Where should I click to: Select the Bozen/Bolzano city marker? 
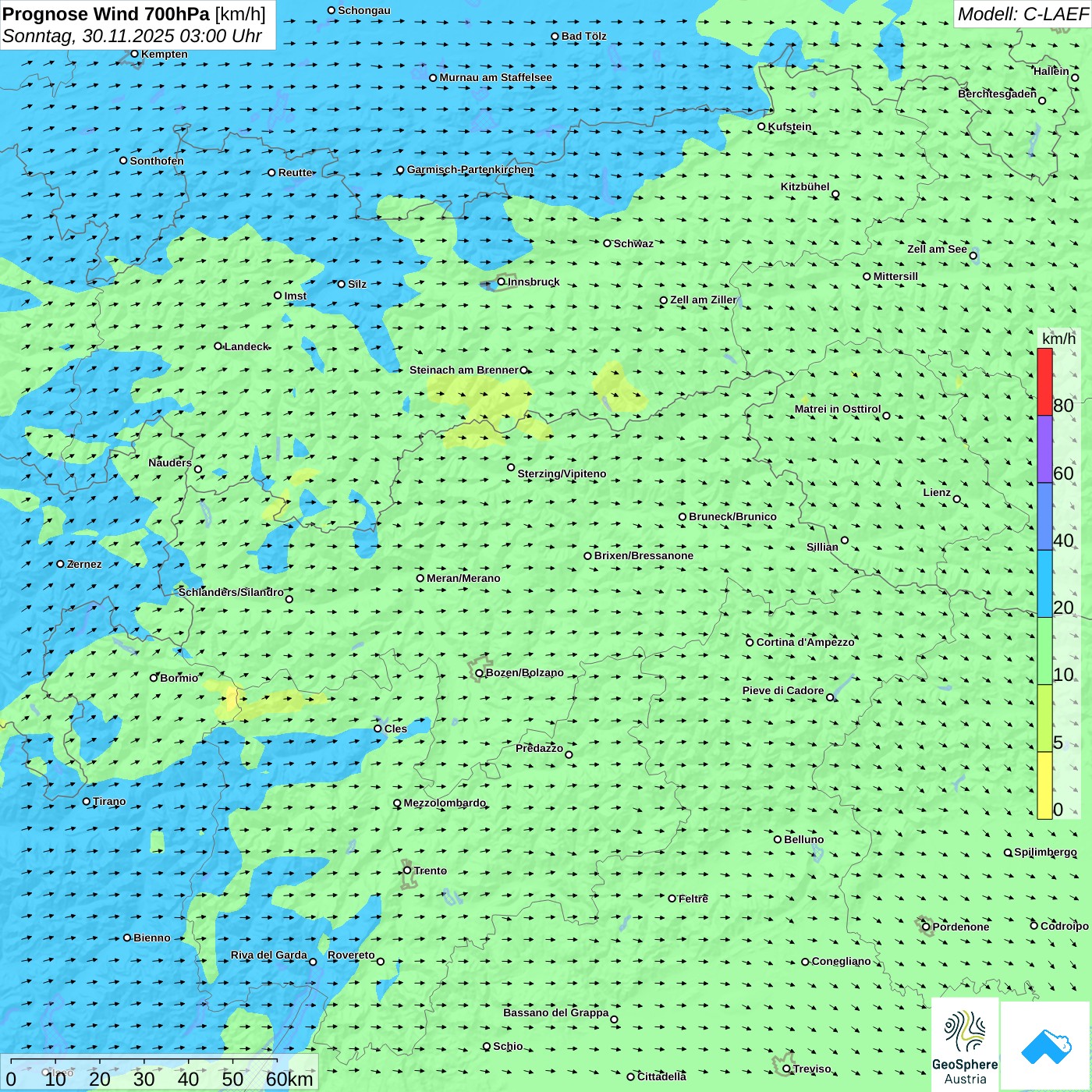pos(479,673)
